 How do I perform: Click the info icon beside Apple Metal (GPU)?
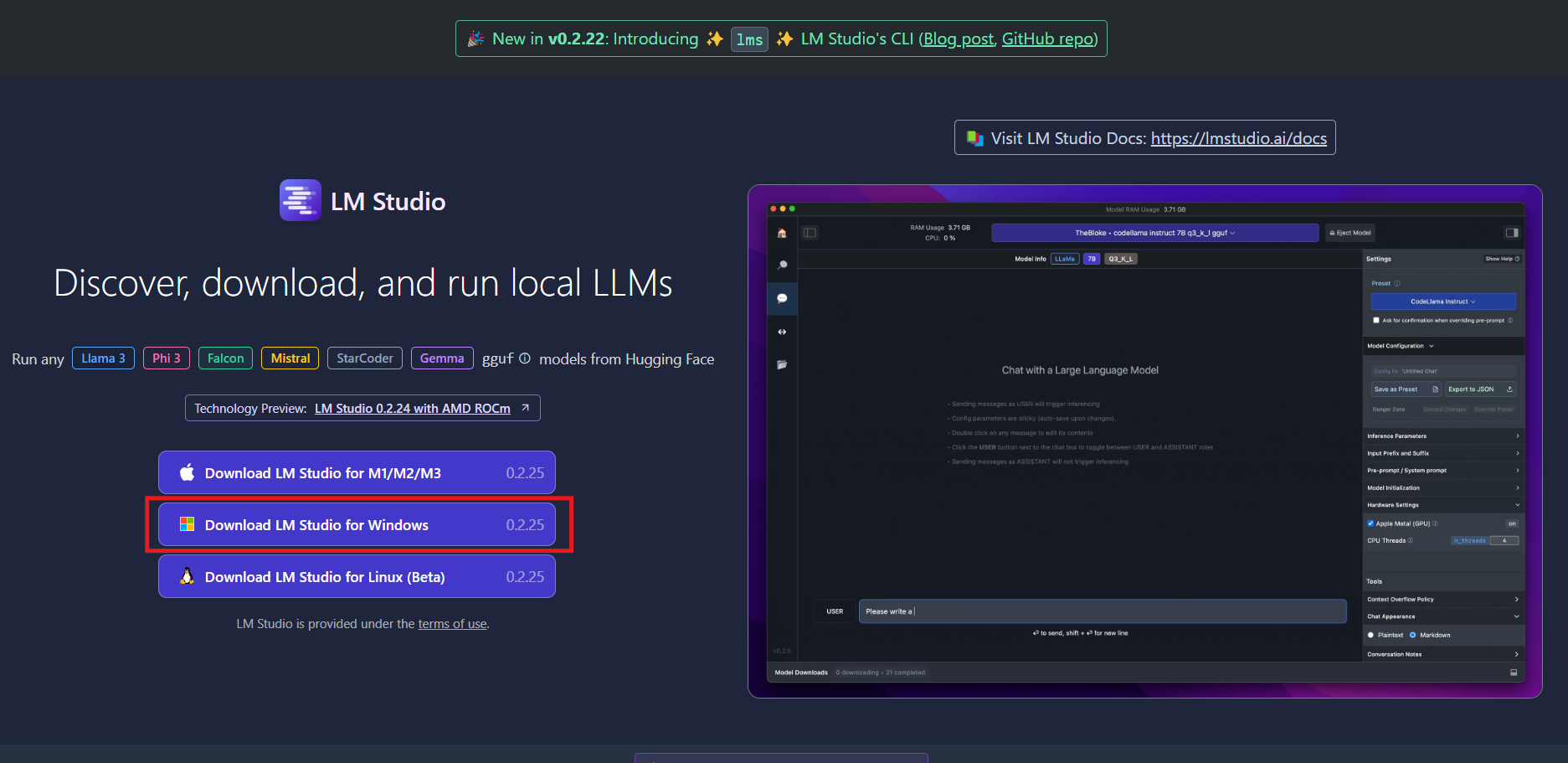[x=1435, y=523]
